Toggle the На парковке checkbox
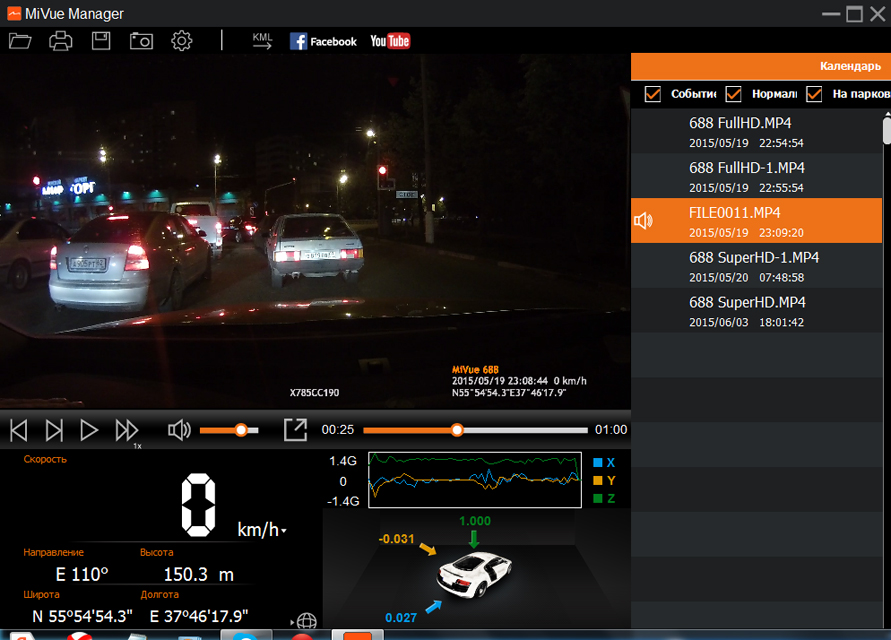Viewport: 891px width, 640px height. [x=814, y=94]
